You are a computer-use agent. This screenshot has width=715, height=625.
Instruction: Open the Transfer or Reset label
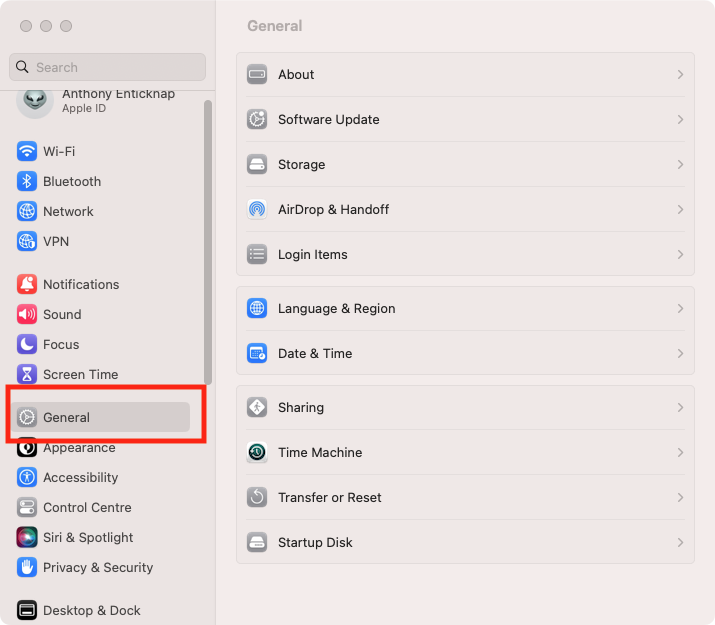coord(330,497)
